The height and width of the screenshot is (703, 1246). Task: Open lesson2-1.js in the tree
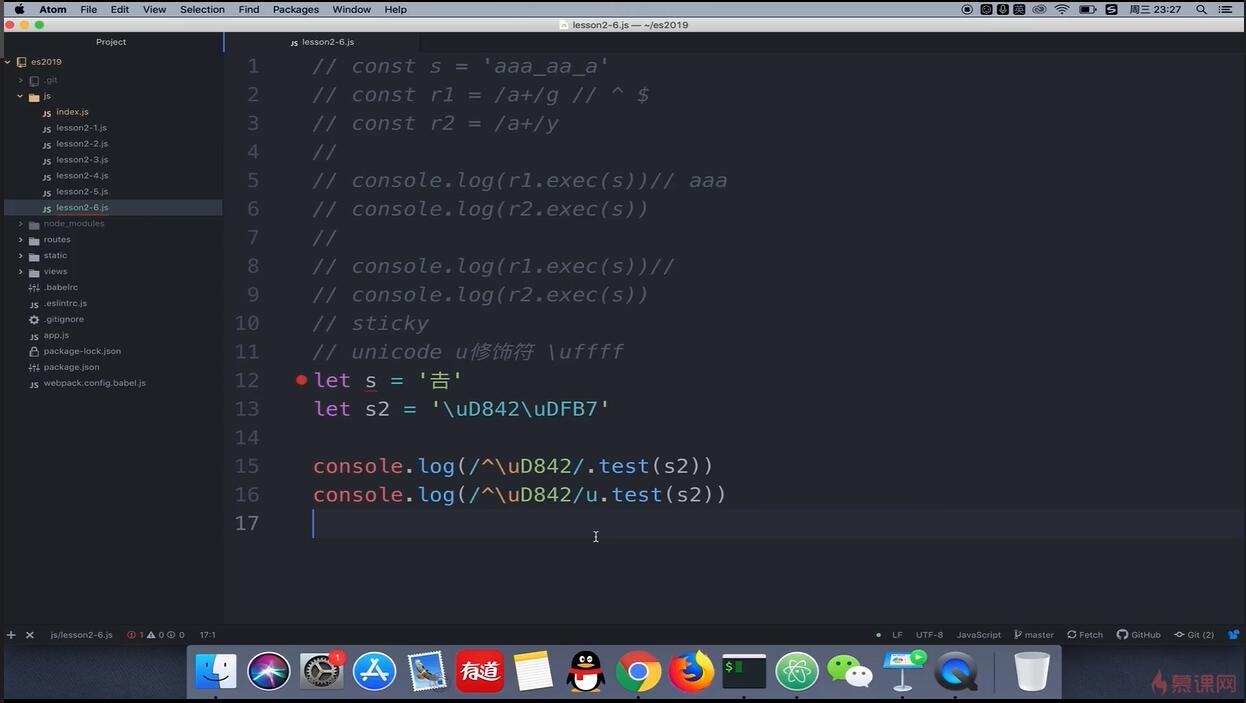81,128
